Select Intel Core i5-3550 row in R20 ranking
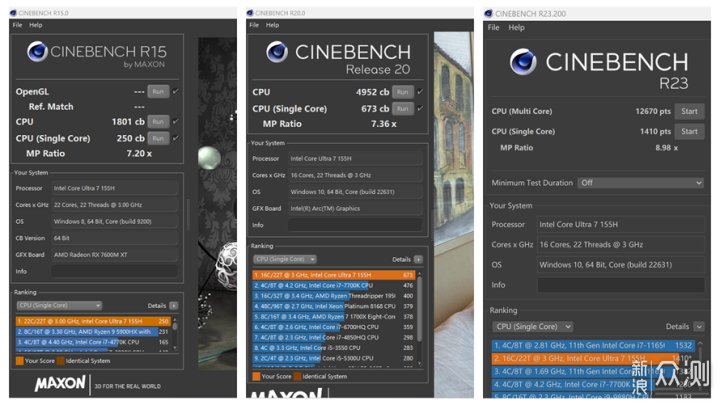 tap(334, 348)
